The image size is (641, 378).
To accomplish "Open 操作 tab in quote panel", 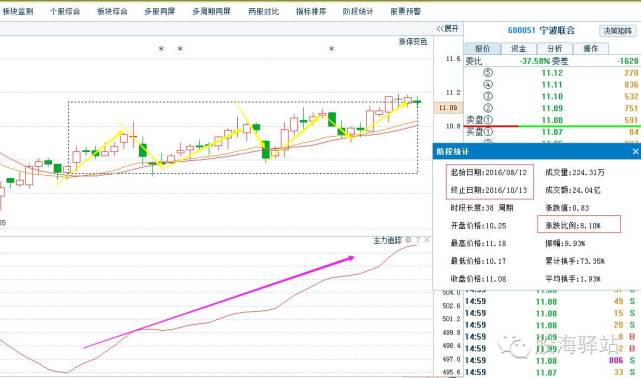I will click(590, 49).
